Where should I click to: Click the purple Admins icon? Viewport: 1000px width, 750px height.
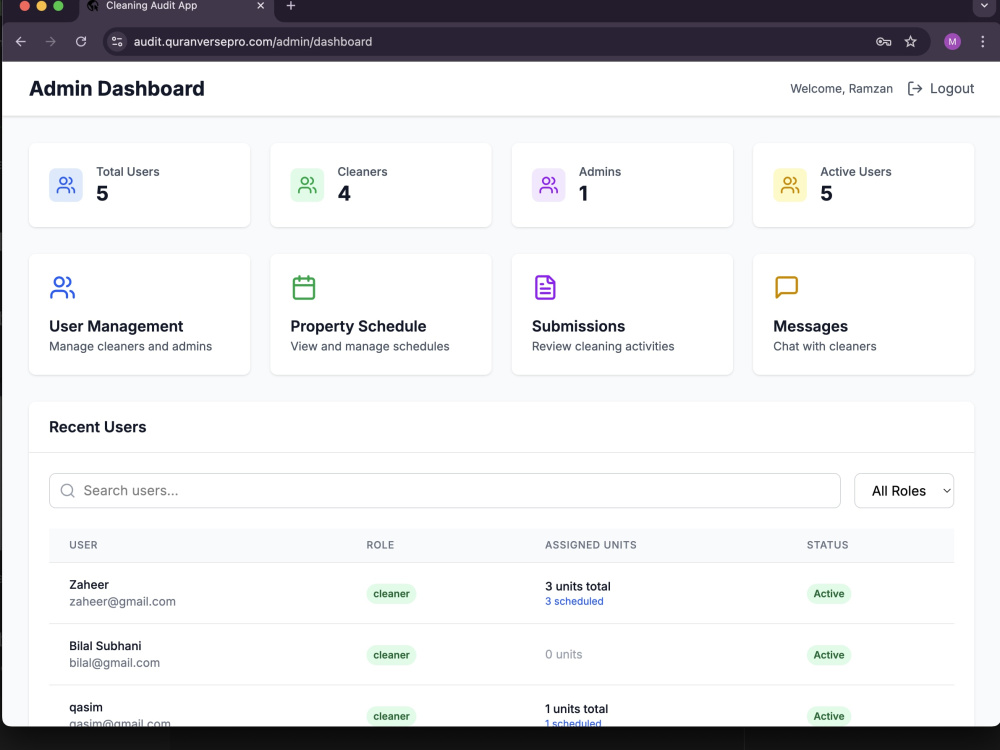coord(548,185)
